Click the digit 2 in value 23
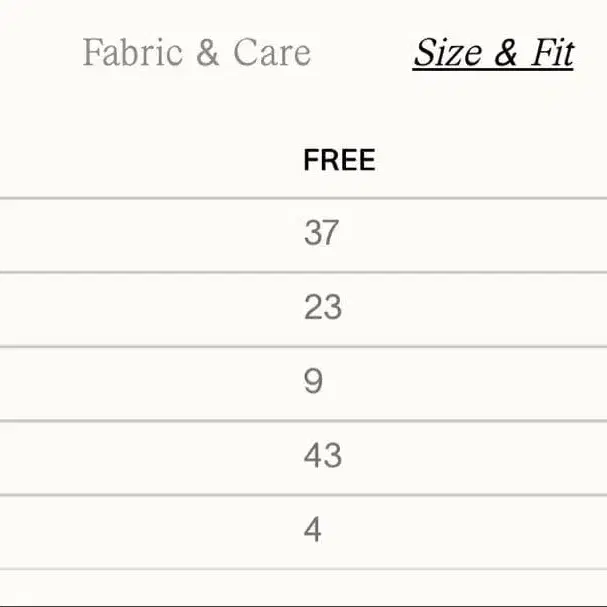The height and width of the screenshot is (607, 607). click(x=313, y=307)
